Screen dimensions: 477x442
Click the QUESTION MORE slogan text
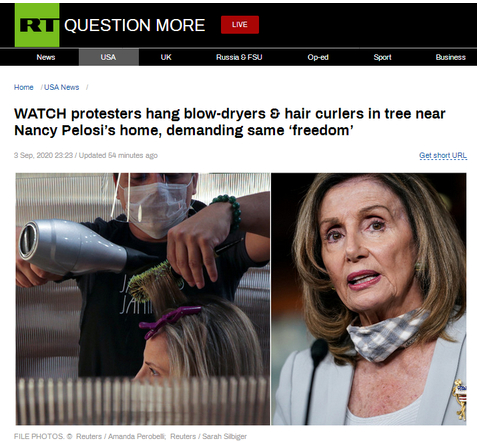coord(134,25)
